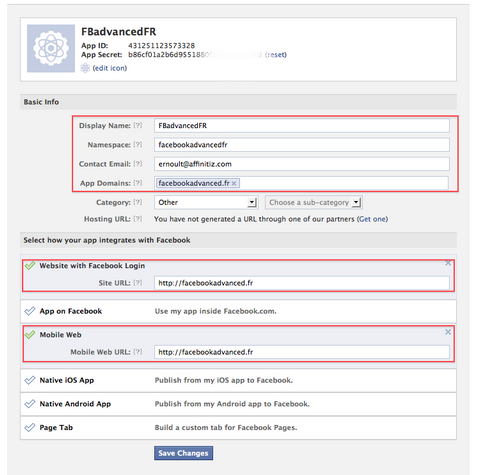Click the Basic Info section header
480x475 pixels.
[x=238, y=102]
